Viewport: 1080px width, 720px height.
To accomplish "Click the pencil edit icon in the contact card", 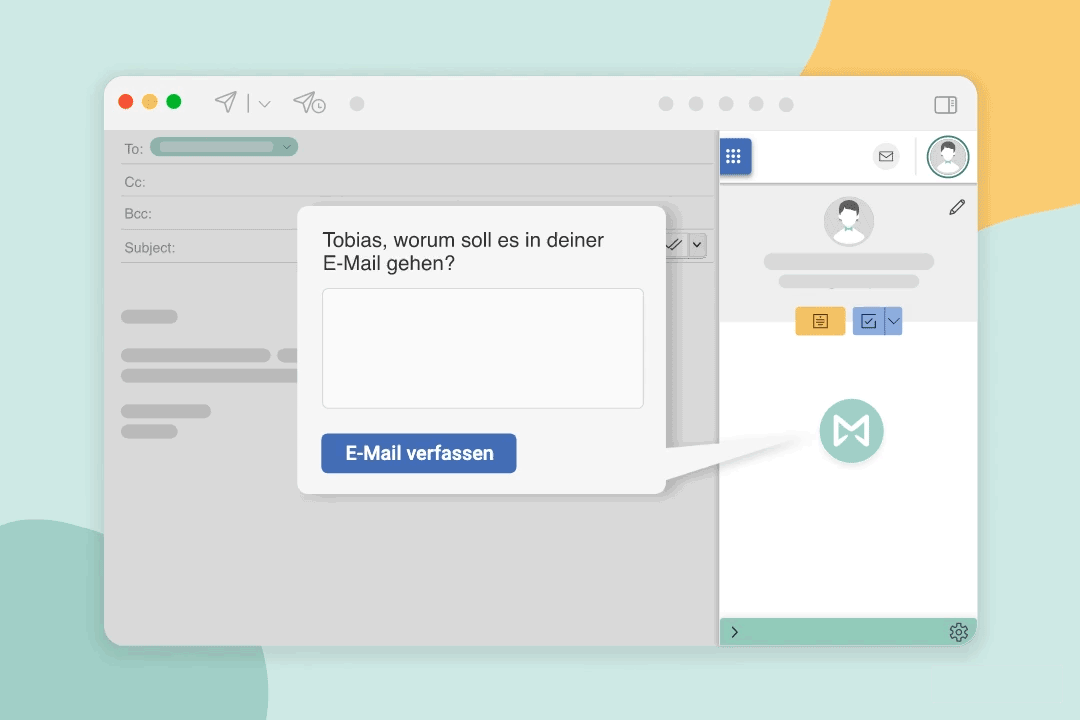I will [x=957, y=207].
